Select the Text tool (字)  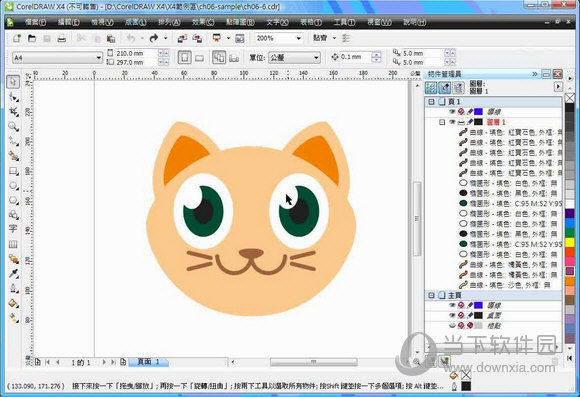(13, 229)
